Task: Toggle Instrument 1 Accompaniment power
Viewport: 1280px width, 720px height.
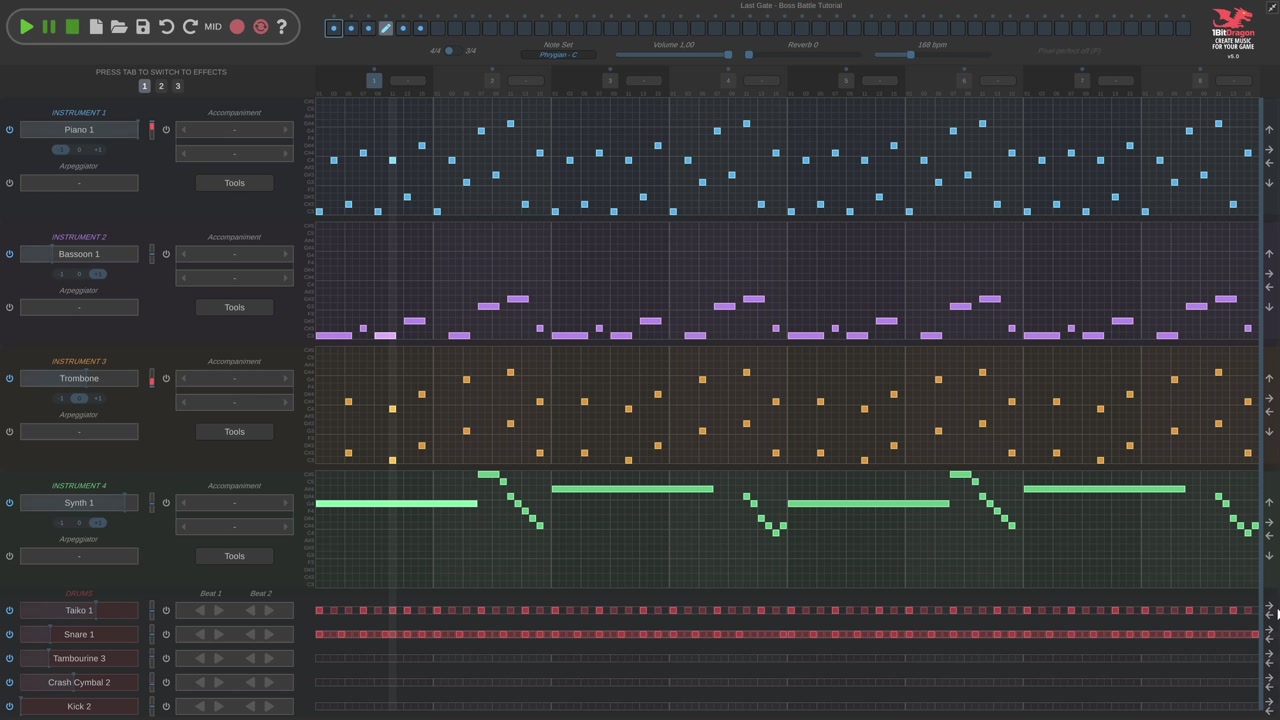Action: pyautogui.click(x=166, y=130)
